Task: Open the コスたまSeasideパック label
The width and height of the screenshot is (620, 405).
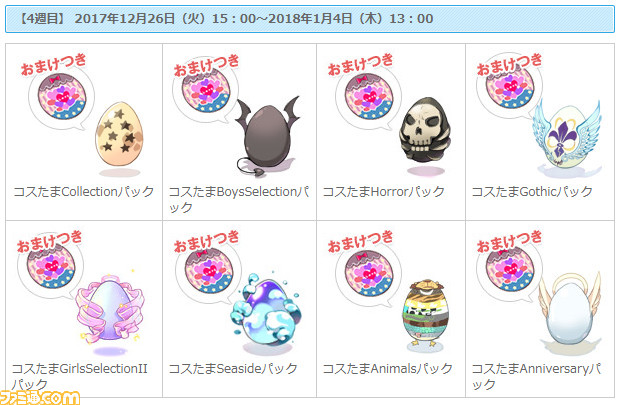Action: click(x=233, y=369)
